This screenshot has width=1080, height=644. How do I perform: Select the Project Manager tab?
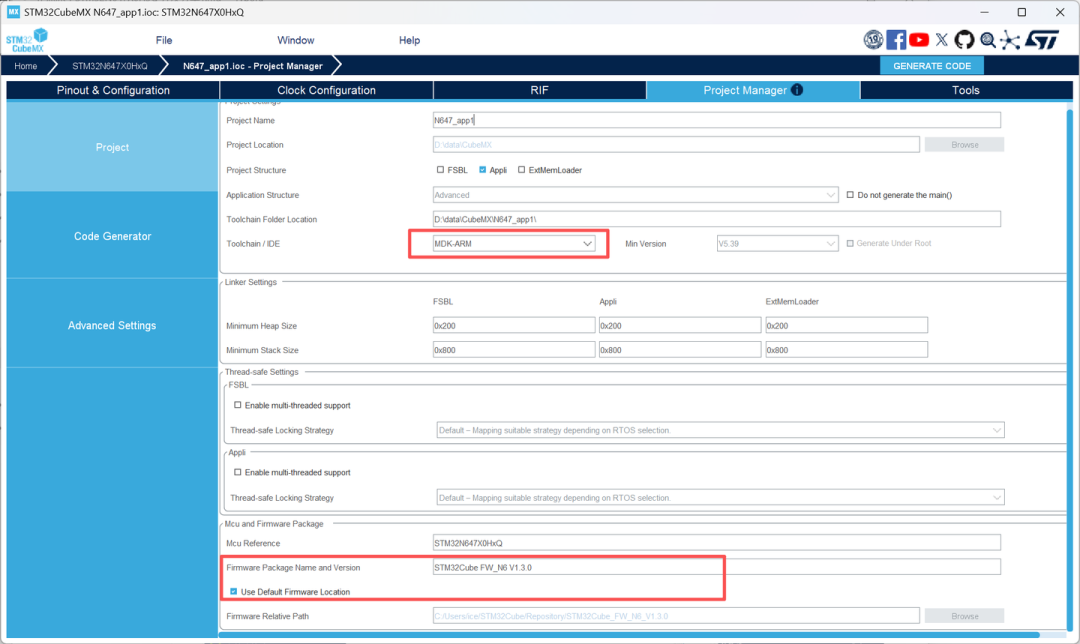[752, 90]
